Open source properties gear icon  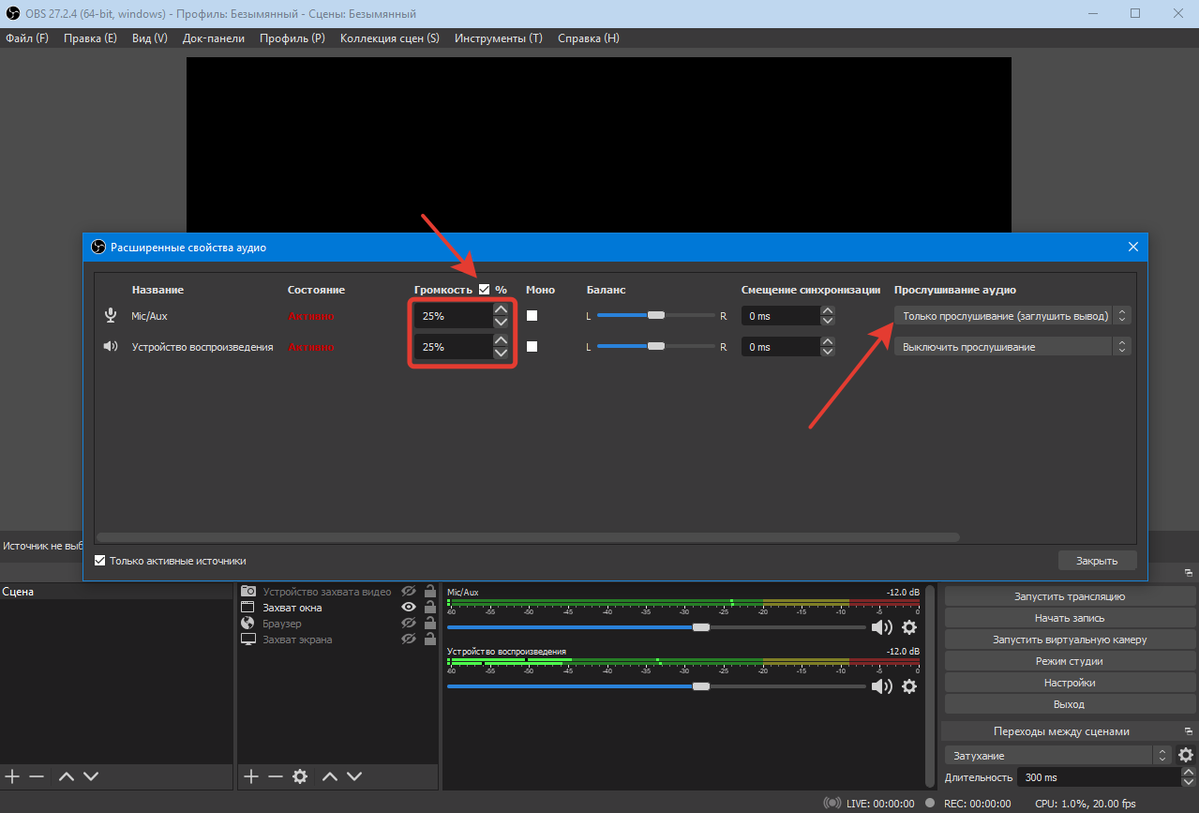299,776
